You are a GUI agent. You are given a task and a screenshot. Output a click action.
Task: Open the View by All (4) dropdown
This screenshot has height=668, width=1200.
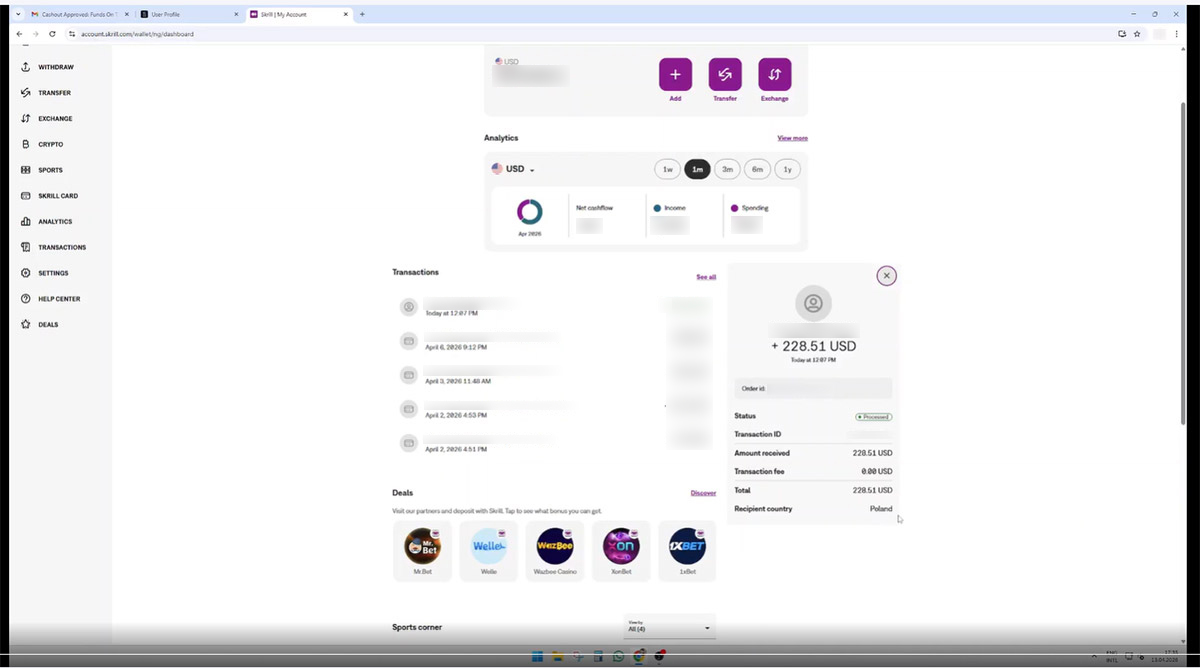point(669,626)
